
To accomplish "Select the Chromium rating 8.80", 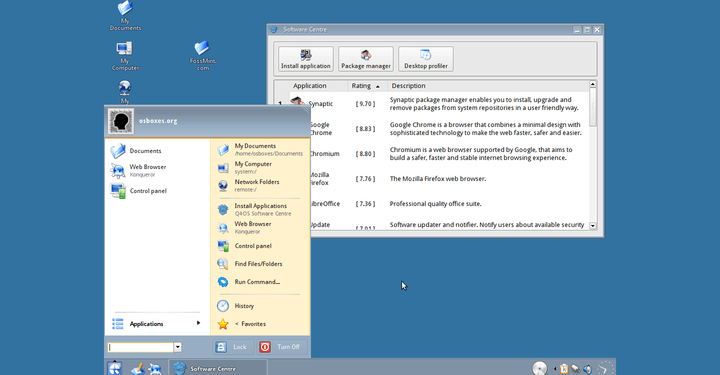I will pos(366,154).
